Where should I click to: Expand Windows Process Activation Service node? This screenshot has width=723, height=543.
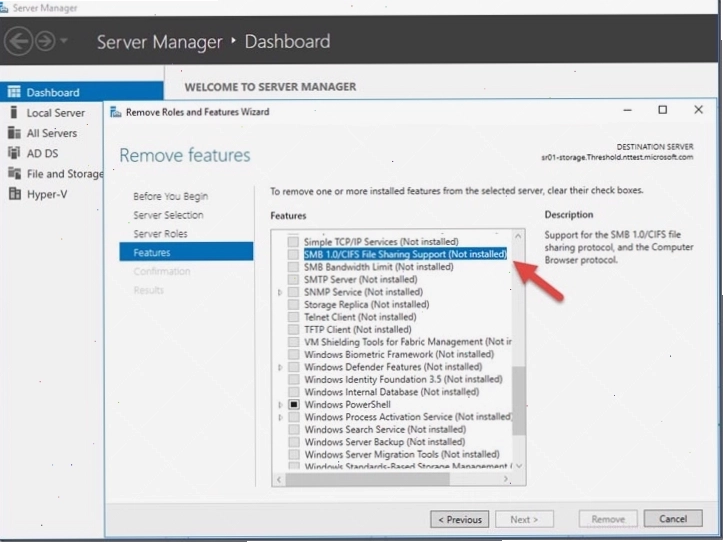[x=280, y=417]
